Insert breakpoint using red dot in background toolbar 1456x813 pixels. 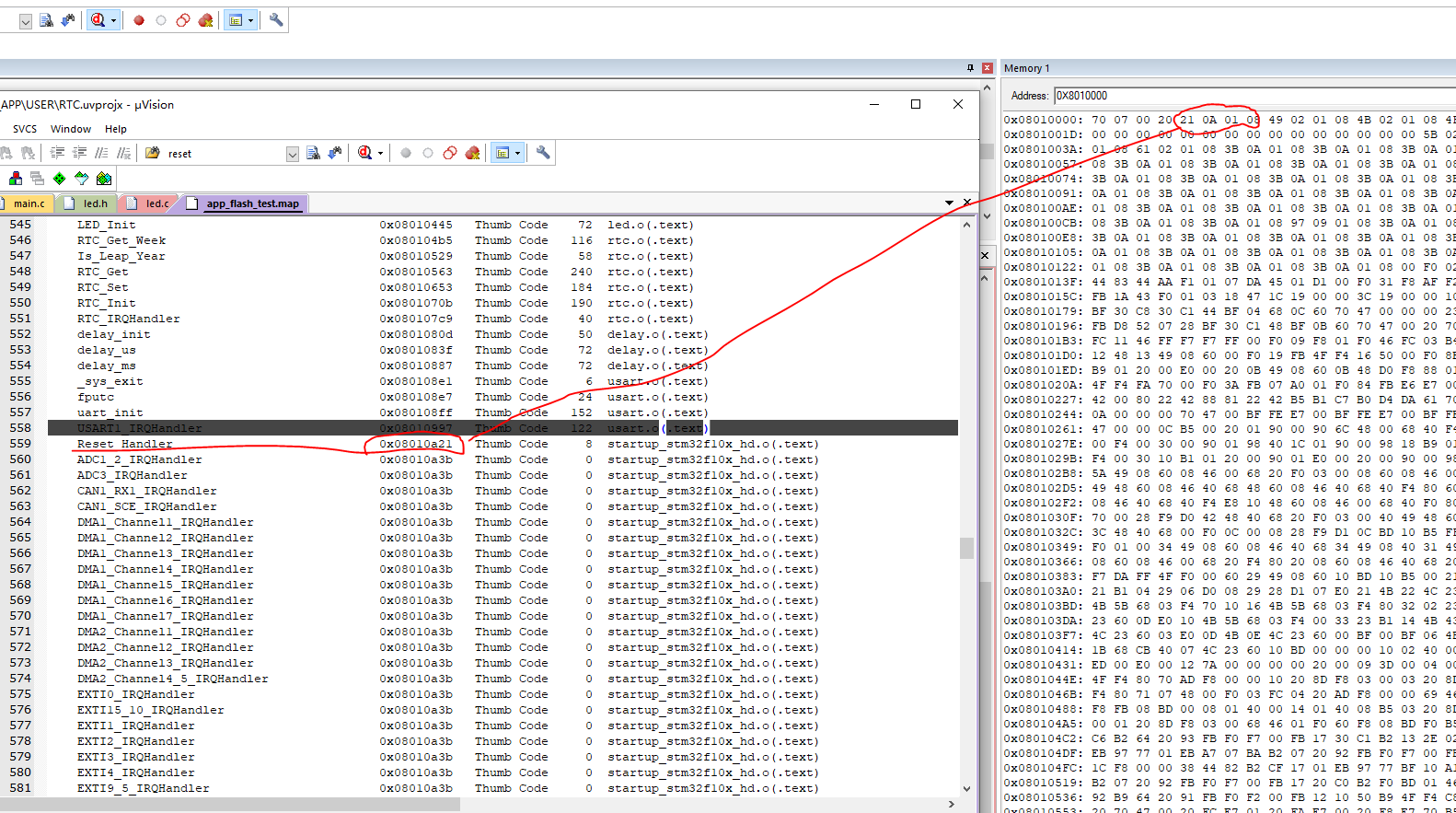[139, 20]
